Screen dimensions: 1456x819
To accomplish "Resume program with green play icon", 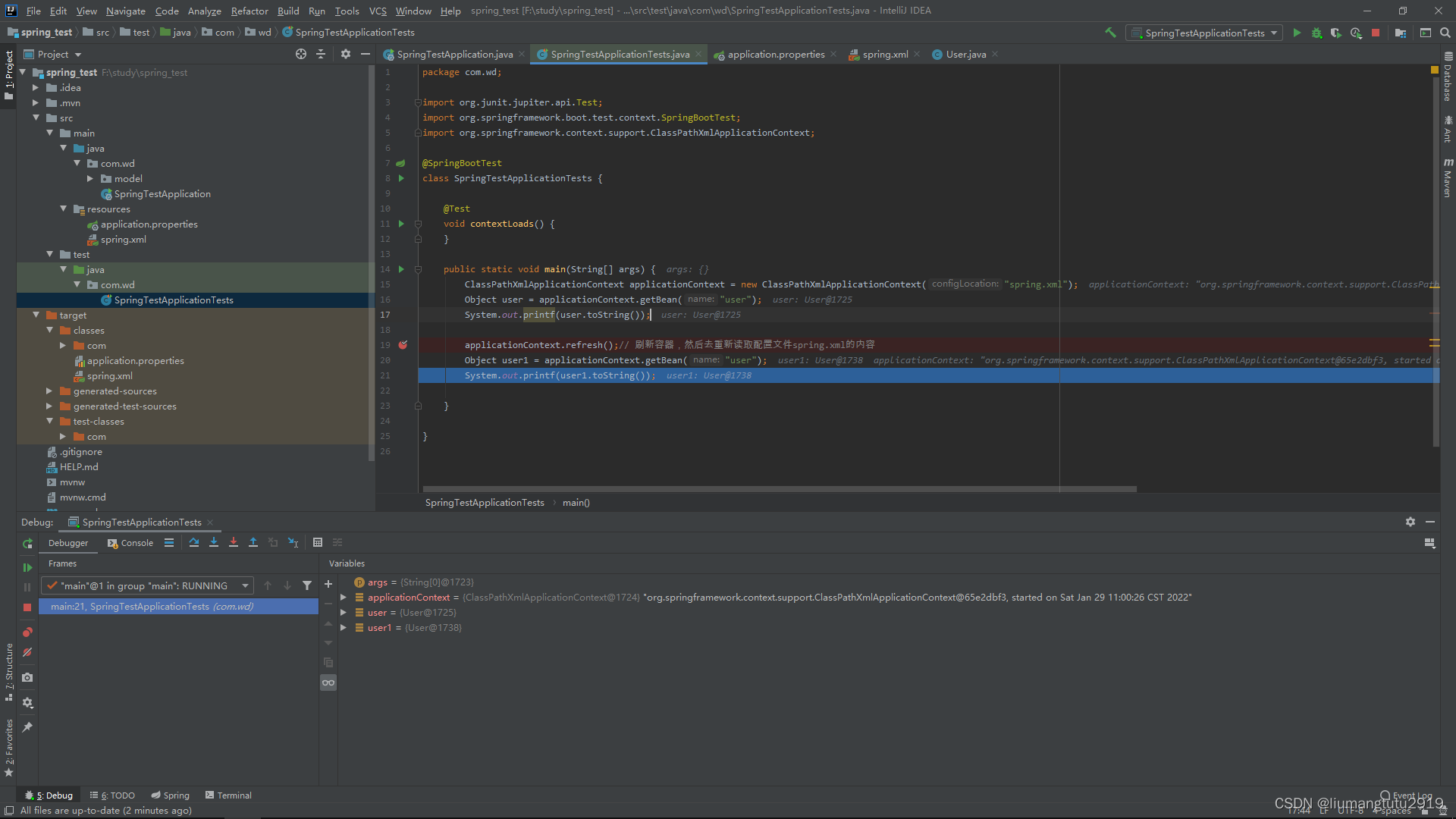I will (27, 567).
